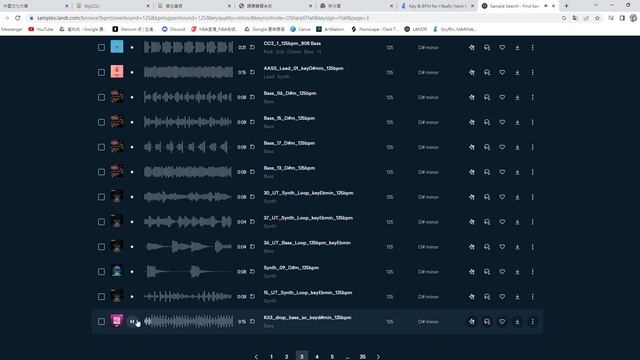Favorite the 37_UT_Synth_Loop sample with the heart

(502, 222)
